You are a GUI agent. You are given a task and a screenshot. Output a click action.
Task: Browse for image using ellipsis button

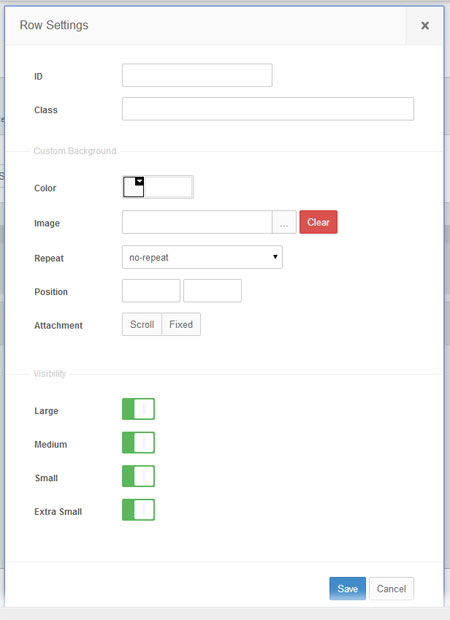click(284, 222)
